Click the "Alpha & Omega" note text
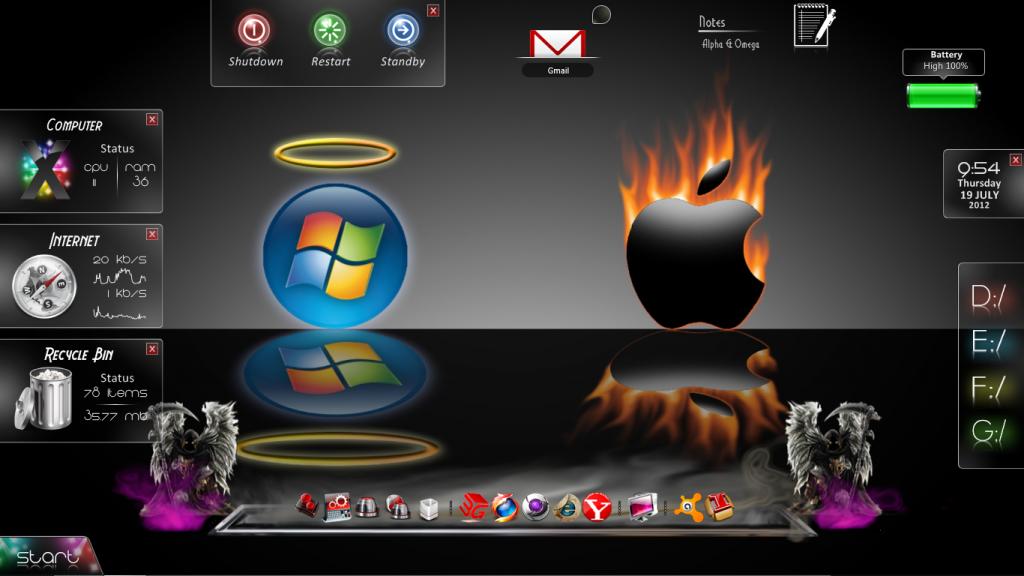The image size is (1024, 576). [730, 44]
